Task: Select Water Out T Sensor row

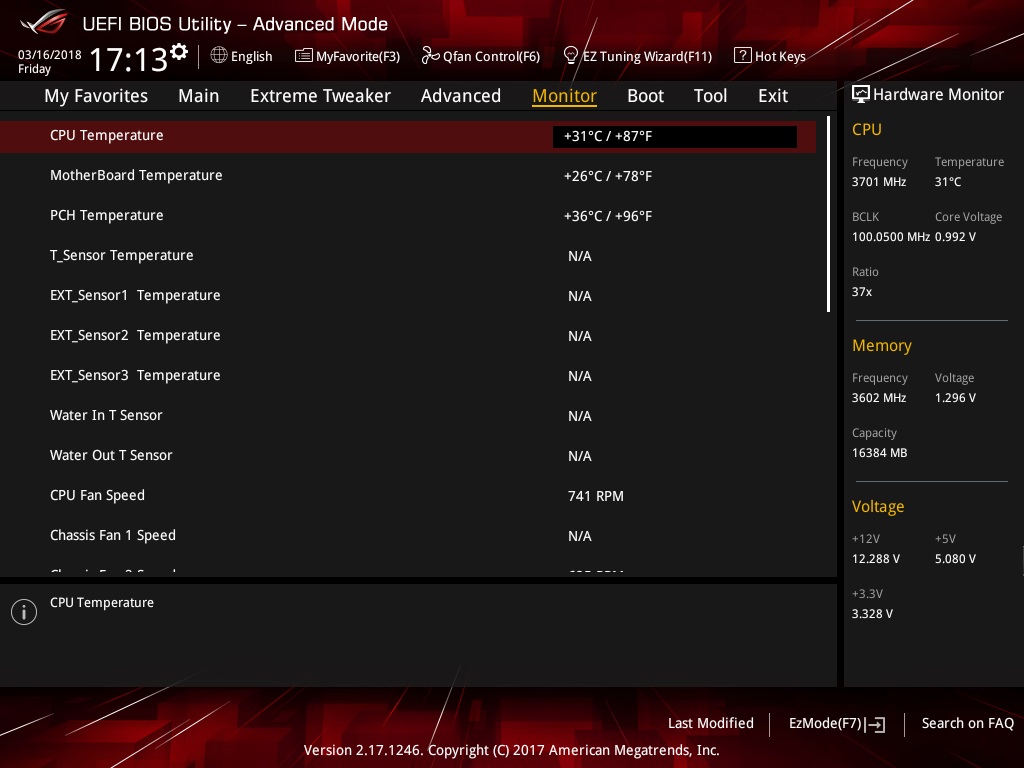Action: [x=408, y=455]
